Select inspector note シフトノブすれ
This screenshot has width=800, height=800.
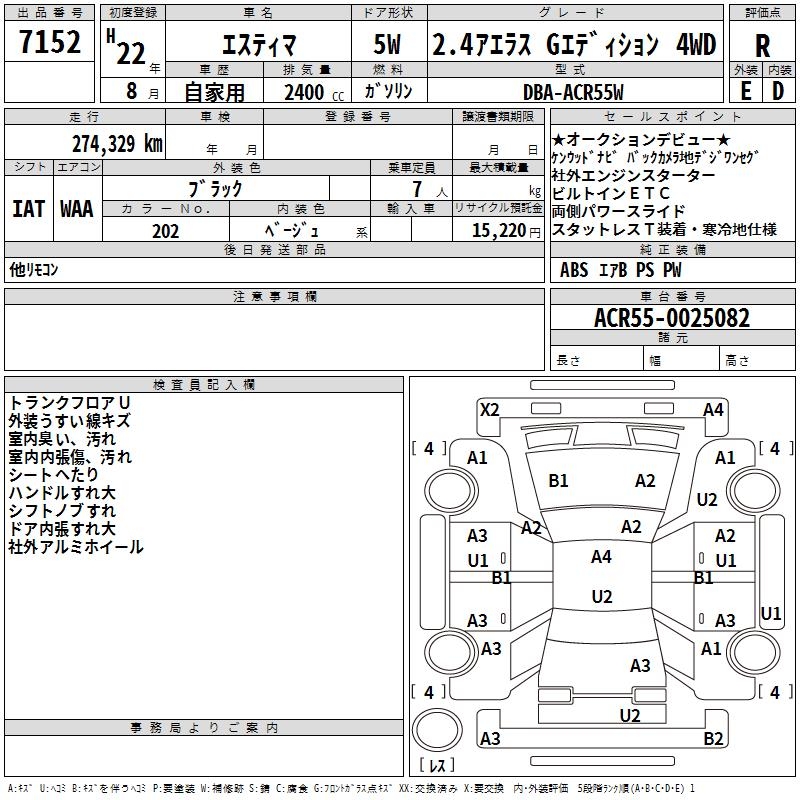[62, 511]
